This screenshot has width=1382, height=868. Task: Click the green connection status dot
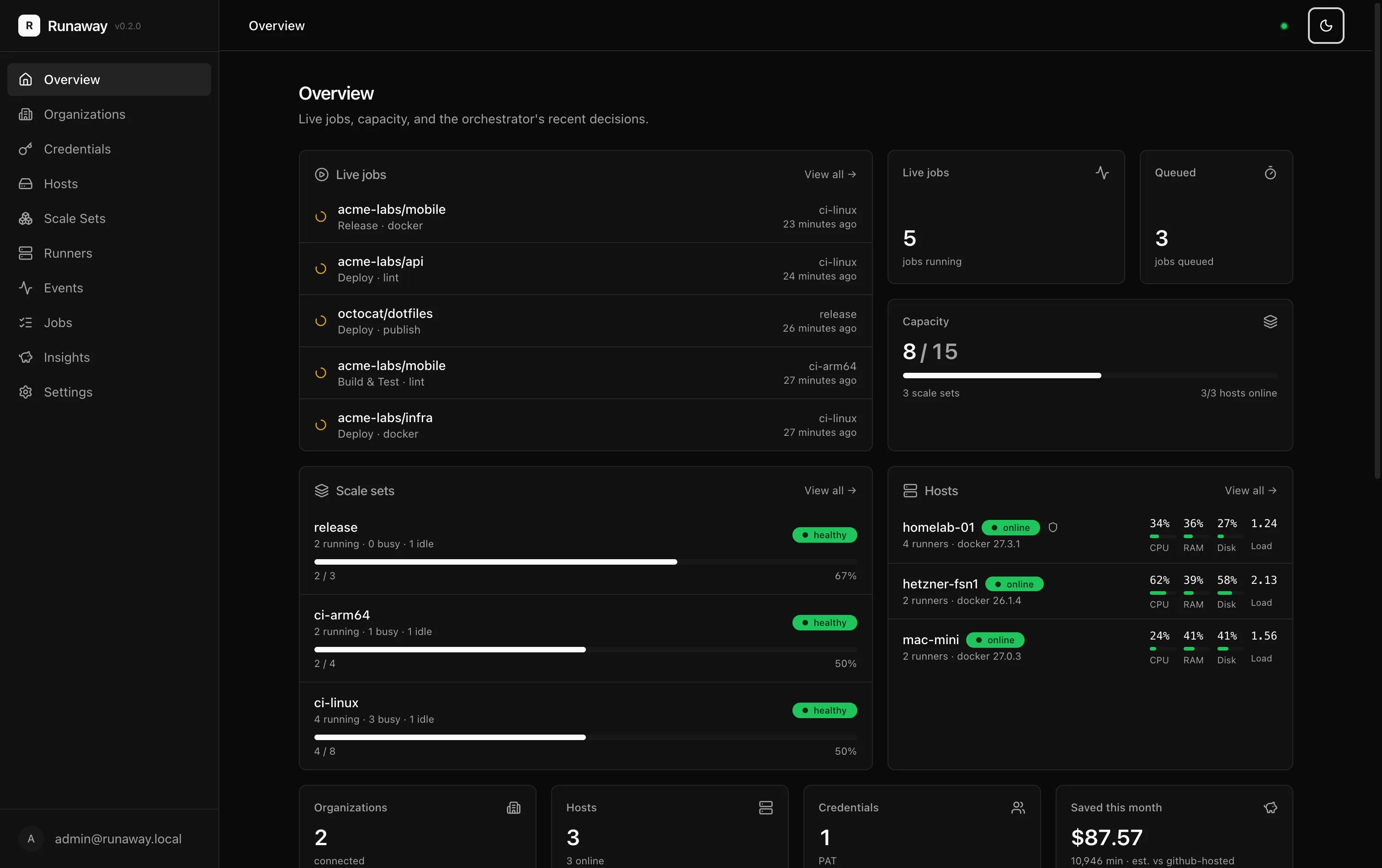1284,26
